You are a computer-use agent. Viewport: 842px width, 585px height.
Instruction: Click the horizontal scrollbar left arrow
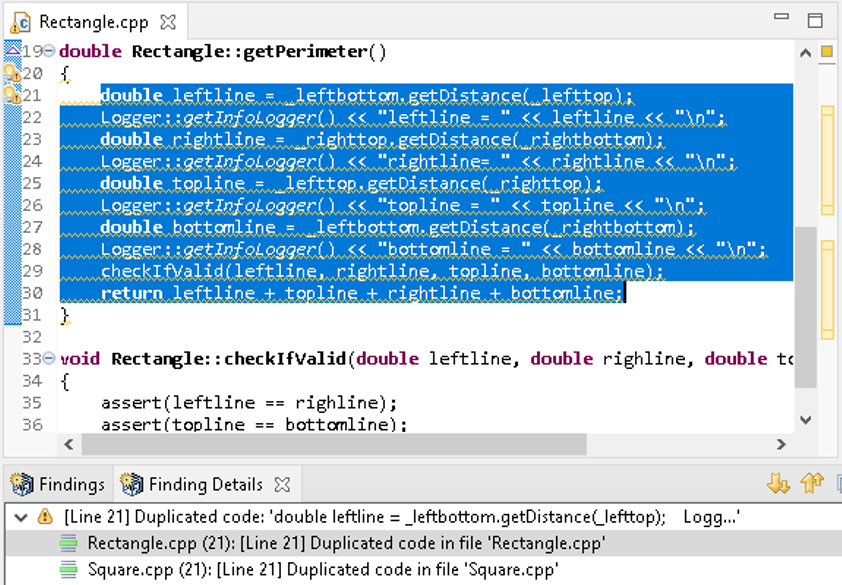coord(69,444)
